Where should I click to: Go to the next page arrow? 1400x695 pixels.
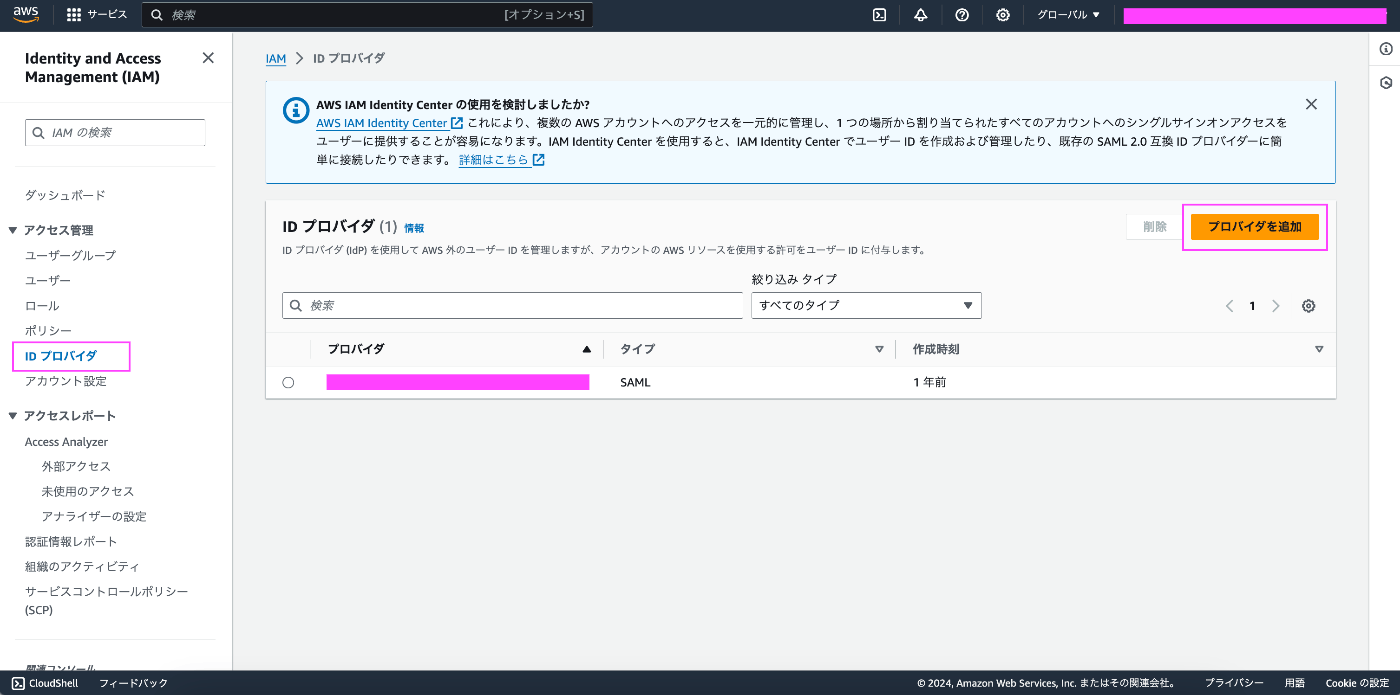[1276, 306]
